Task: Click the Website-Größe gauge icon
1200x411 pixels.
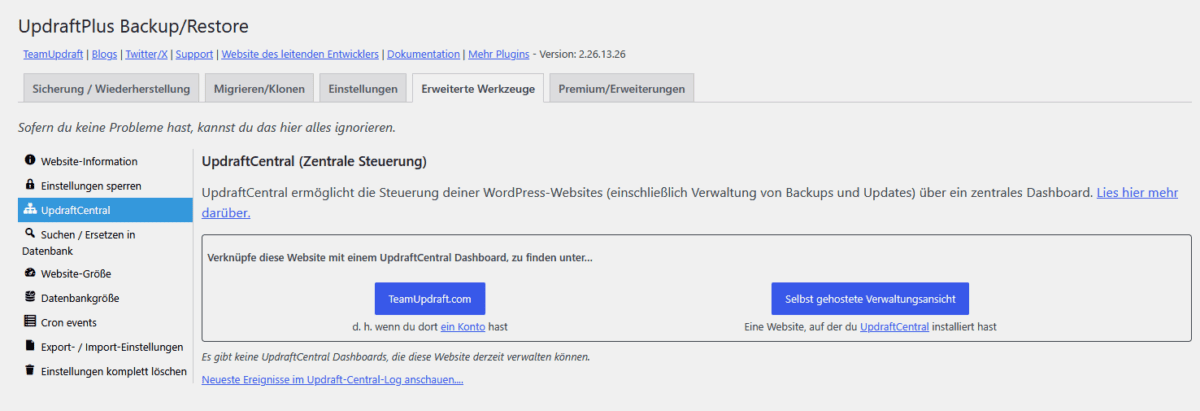Action: pos(30,273)
